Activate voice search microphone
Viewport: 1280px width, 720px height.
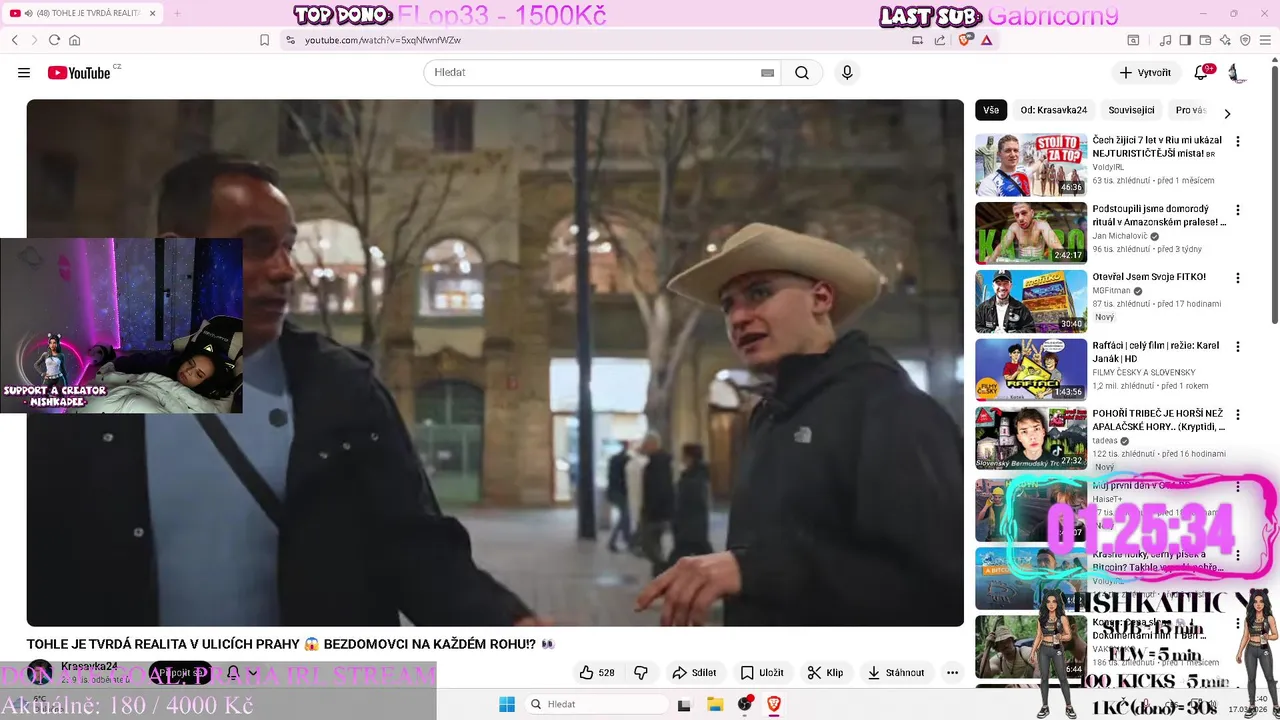(x=847, y=73)
